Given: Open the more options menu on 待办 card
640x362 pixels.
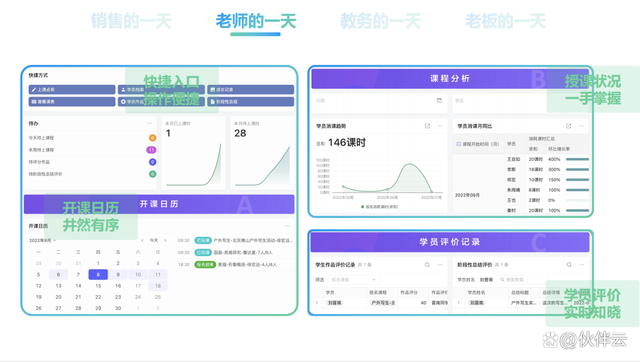Looking at the screenshot, I should tap(149, 123).
